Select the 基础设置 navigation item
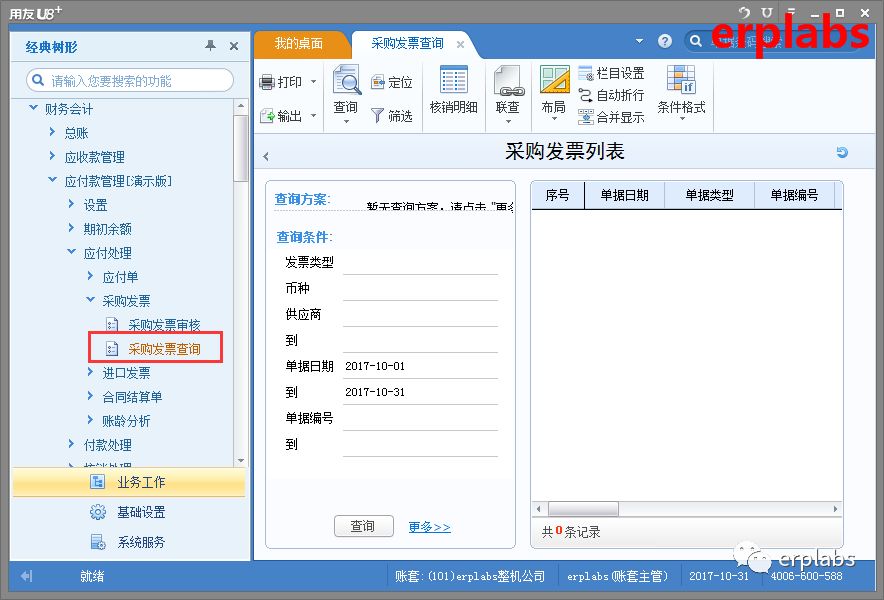The image size is (884, 600). (x=129, y=512)
